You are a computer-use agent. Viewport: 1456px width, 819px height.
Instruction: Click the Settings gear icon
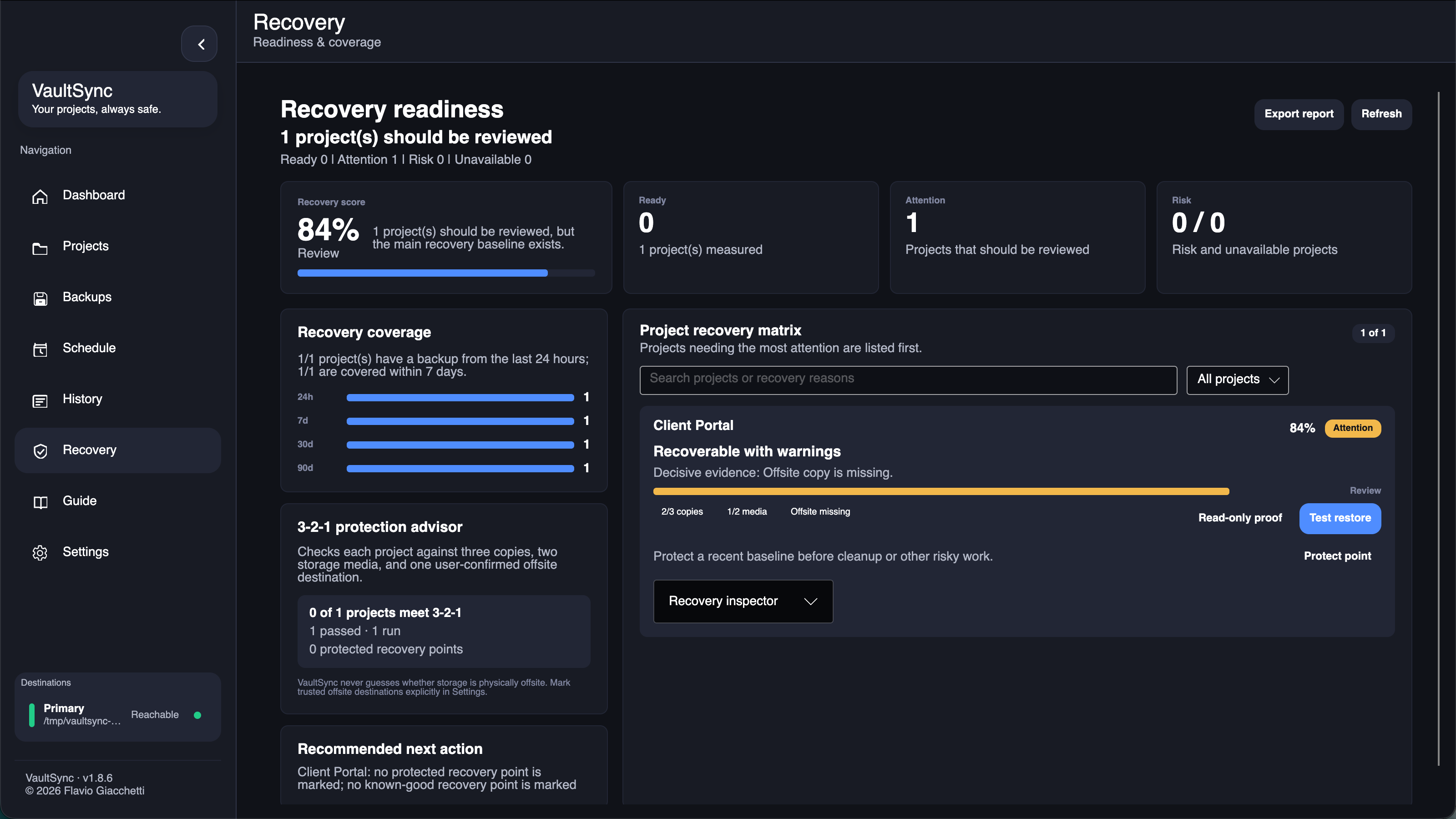(x=40, y=553)
